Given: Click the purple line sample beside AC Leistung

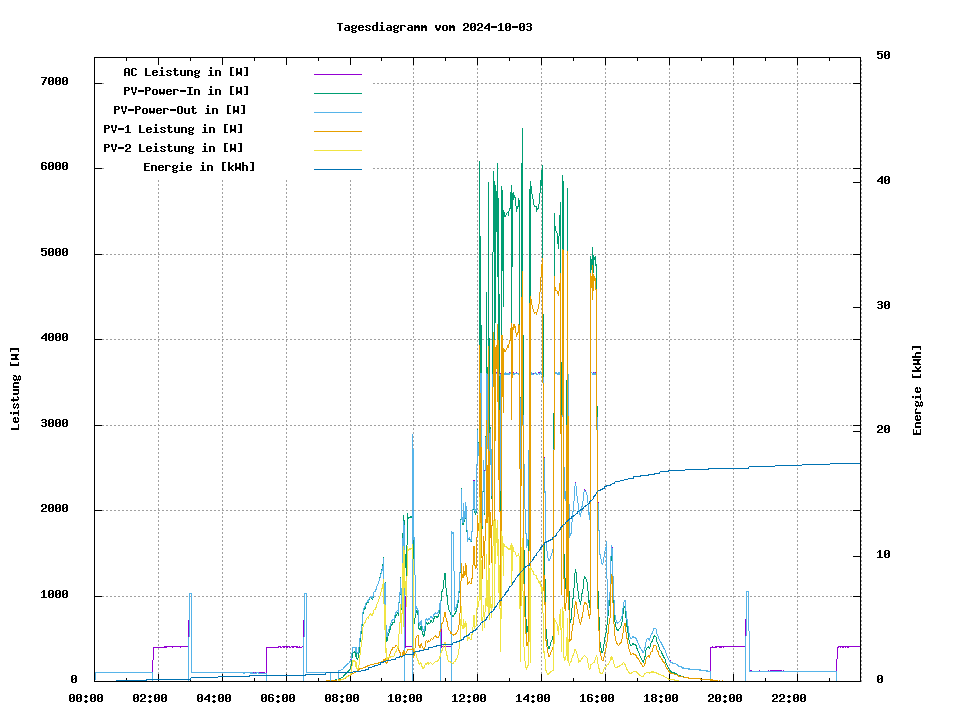Looking at the screenshot, I should click(x=337, y=74).
